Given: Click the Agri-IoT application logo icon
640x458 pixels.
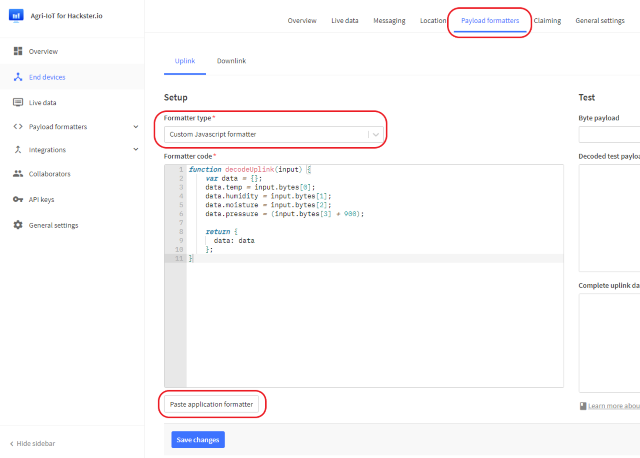Looking at the screenshot, I should [x=16, y=16].
